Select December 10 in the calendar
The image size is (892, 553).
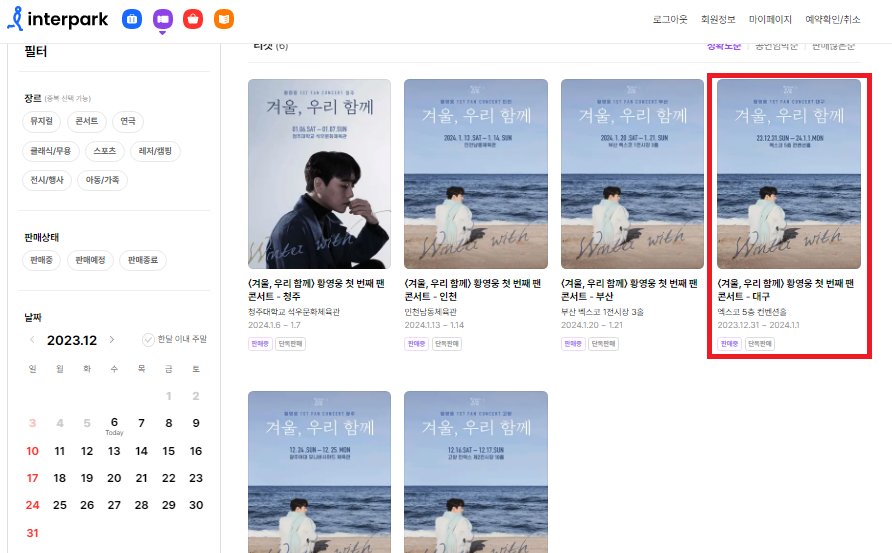click(x=32, y=451)
